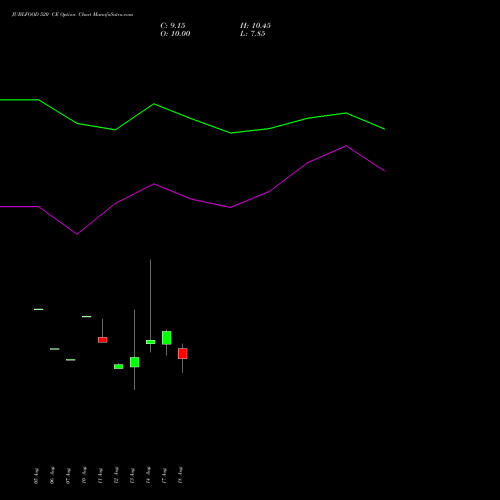
Task: Click the peak of the purple line
Action: (346, 146)
